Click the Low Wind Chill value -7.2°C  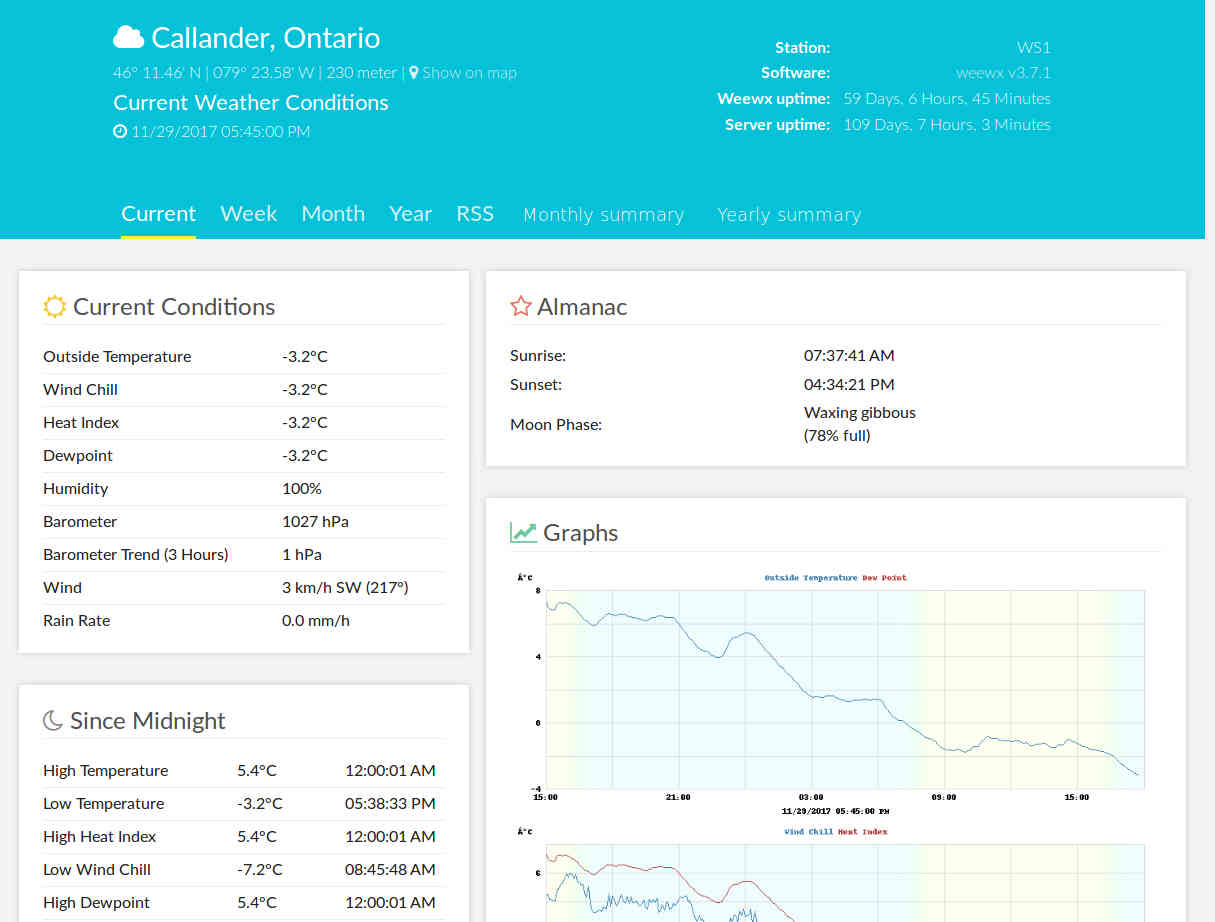coord(260,870)
